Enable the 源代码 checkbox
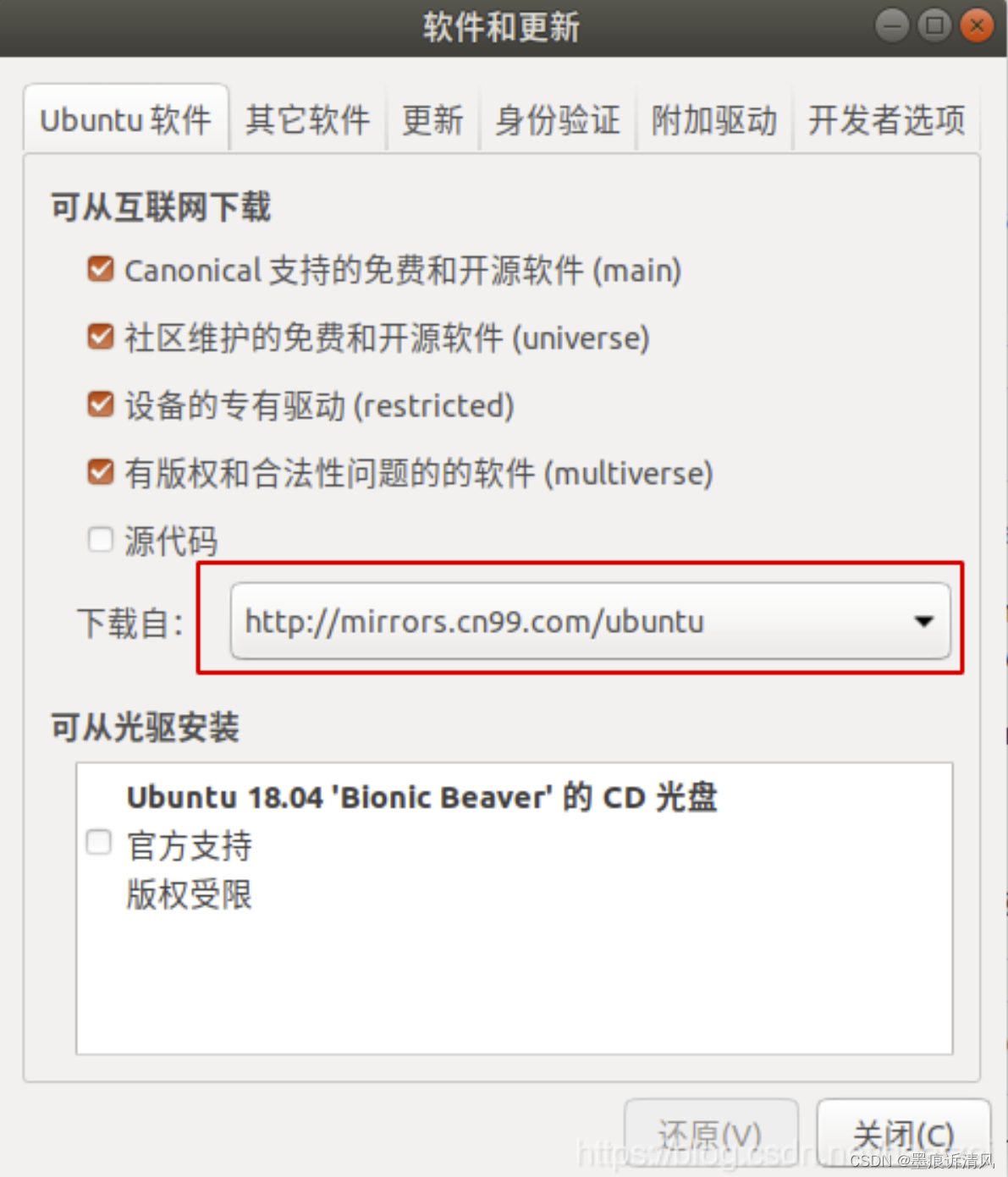 [101, 539]
